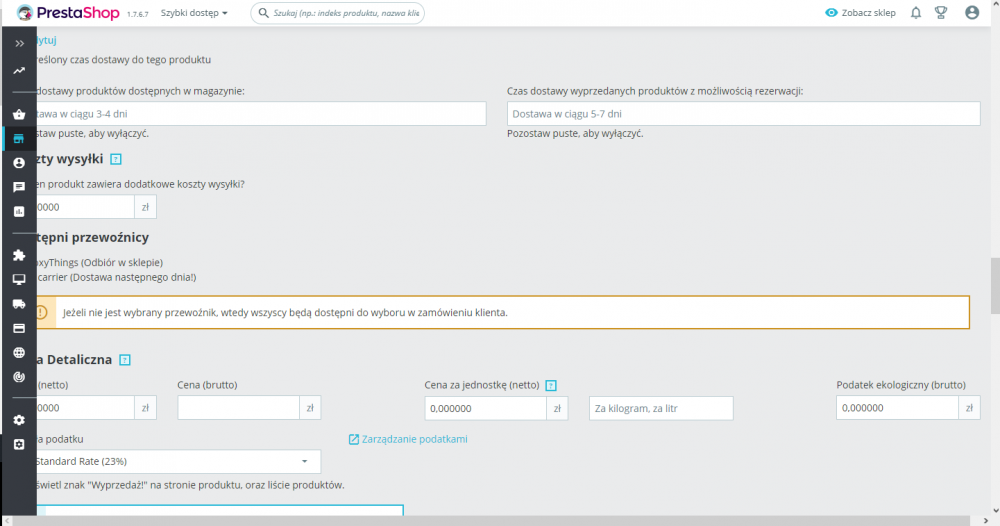Open help icon beside Cena za jednostkę

pos(551,386)
